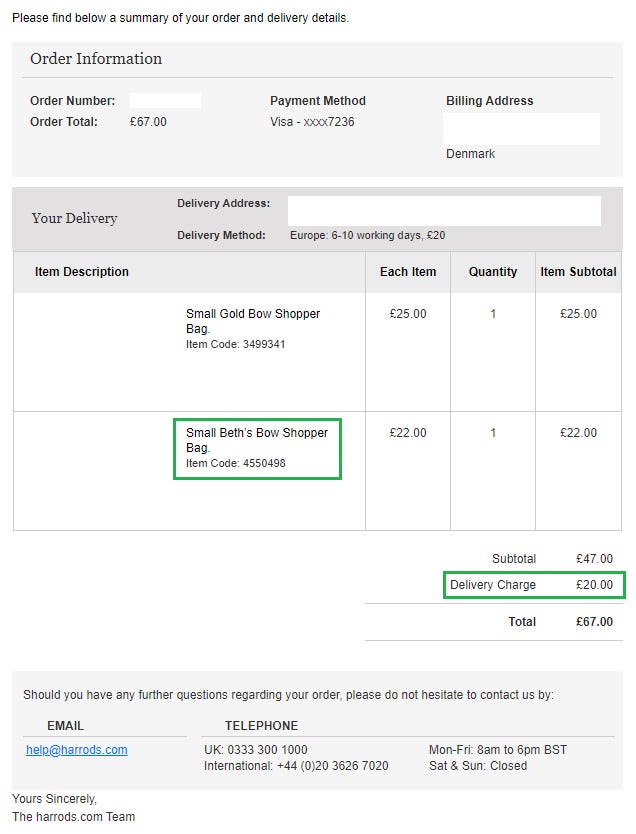Click the blank Order Number field
This screenshot has height=834, width=636.
pos(165,101)
